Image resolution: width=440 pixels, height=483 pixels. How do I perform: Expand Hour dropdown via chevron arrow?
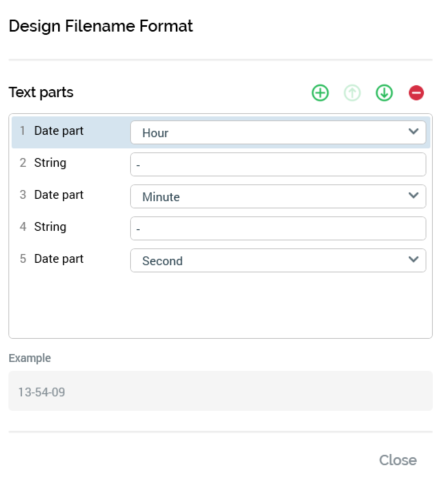tap(413, 131)
